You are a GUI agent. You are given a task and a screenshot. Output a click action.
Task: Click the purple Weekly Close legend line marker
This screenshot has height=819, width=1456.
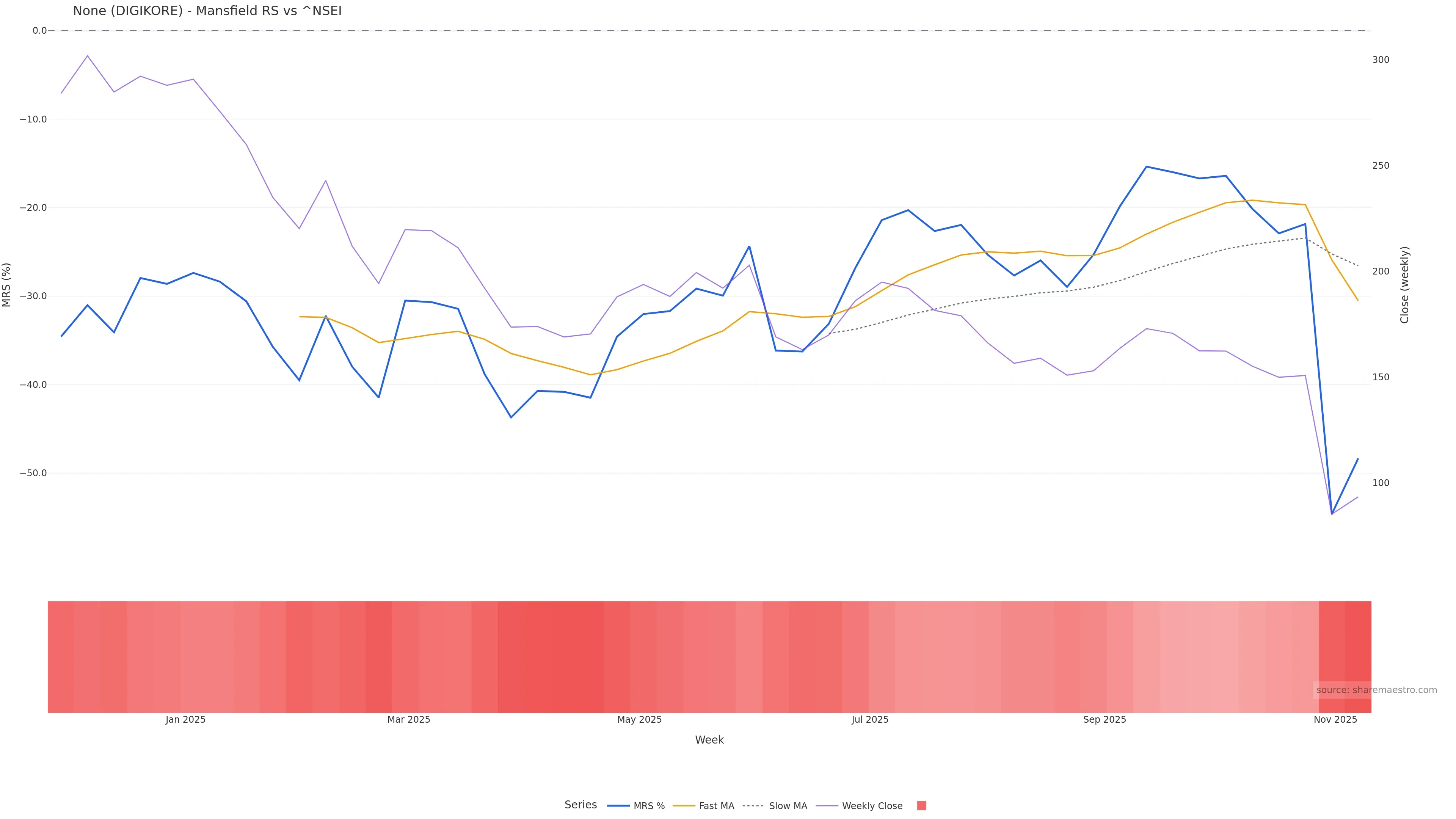827,806
